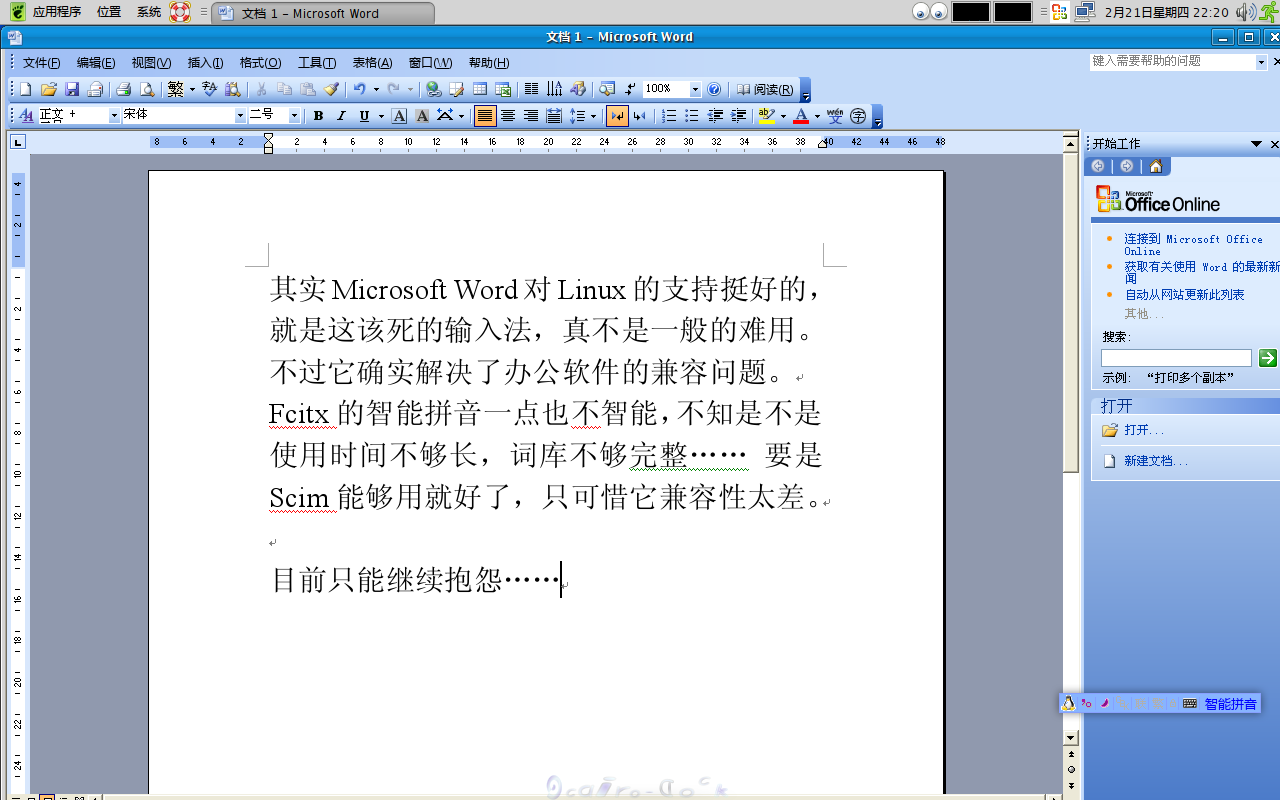Expand the line spacing dropdown arrow
Screen dimensions: 1280x800
pos(593,116)
